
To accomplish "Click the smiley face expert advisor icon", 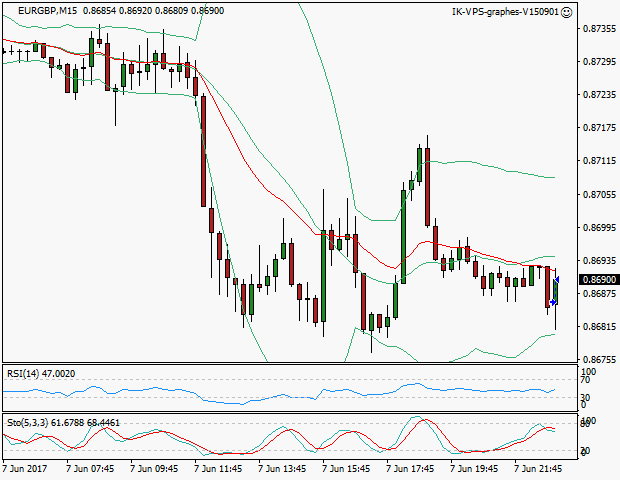I will tap(567, 12).
